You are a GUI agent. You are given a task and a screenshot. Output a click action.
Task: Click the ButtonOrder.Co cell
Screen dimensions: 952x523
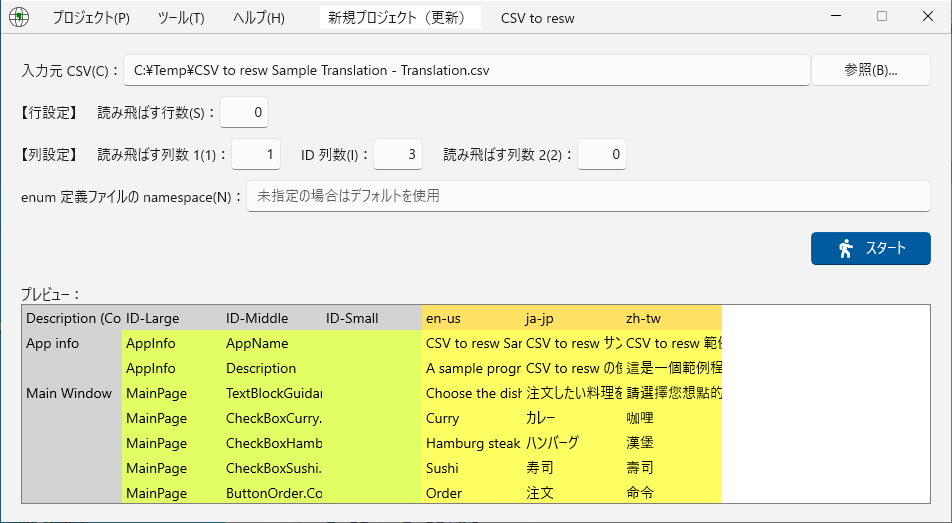[x=272, y=493]
